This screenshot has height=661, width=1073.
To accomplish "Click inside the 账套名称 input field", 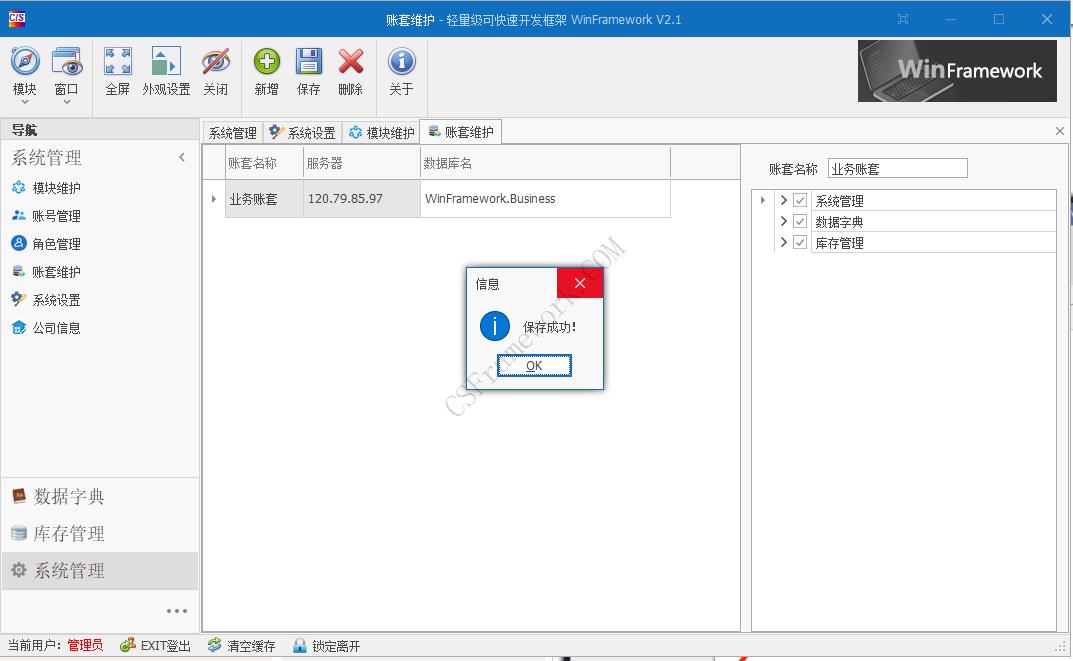I will tap(897, 167).
